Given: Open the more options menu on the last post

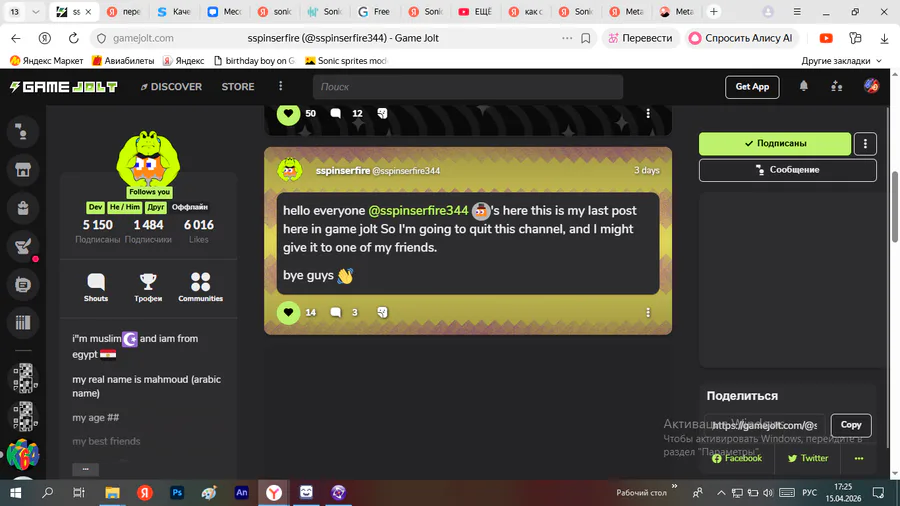Looking at the screenshot, I should [x=648, y=312].
